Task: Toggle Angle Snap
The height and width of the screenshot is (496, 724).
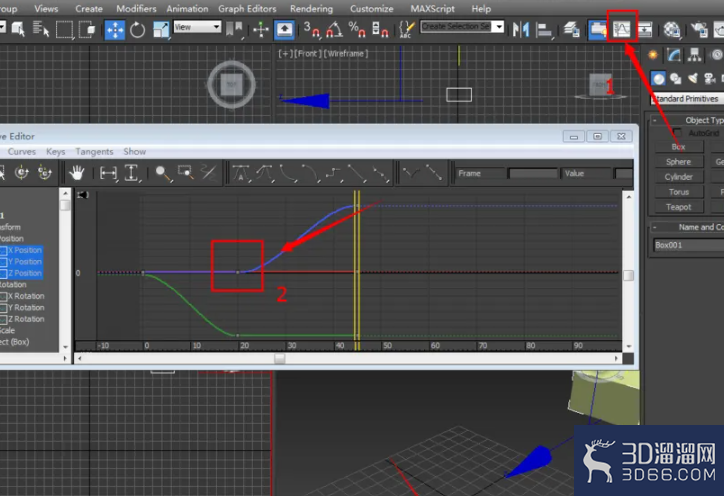Action: [x=334, y=30]
